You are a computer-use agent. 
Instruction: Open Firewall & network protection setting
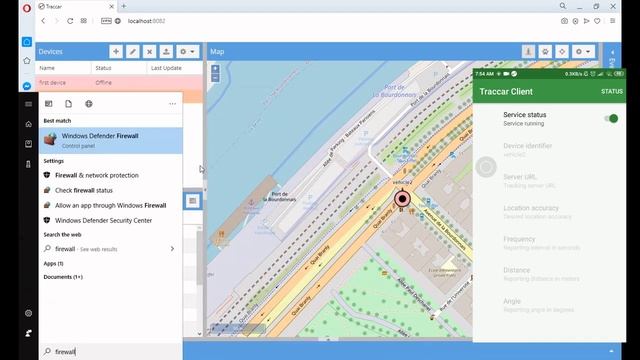pos(97,175)
